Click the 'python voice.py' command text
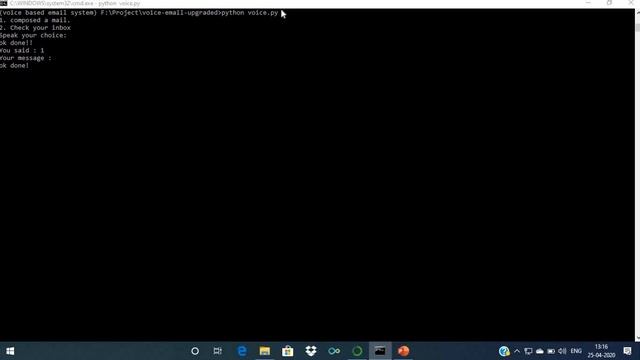Viewport: 640px width, 360px height. pyautogui.click(x=249, y=13)
